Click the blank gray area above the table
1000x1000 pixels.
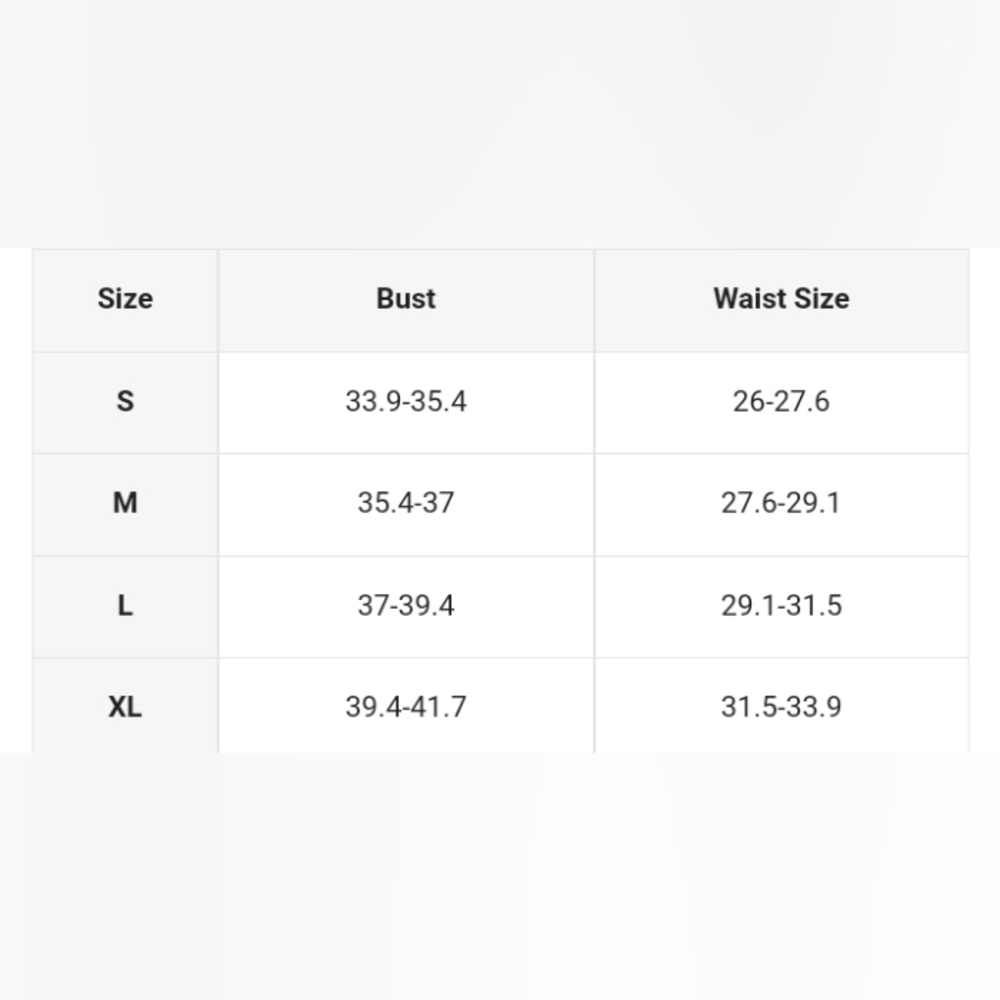click(500, 120)
